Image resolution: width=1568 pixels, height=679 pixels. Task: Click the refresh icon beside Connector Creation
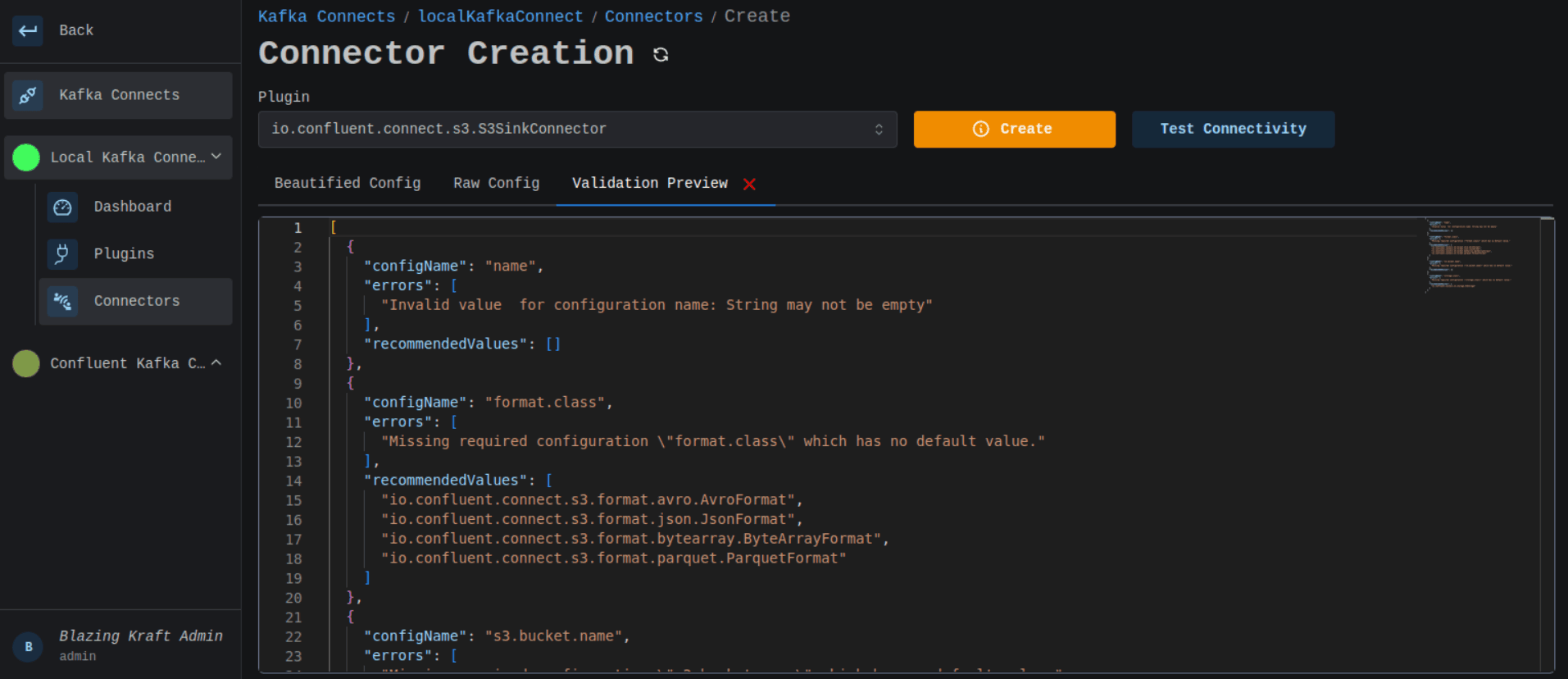point(661,54)
